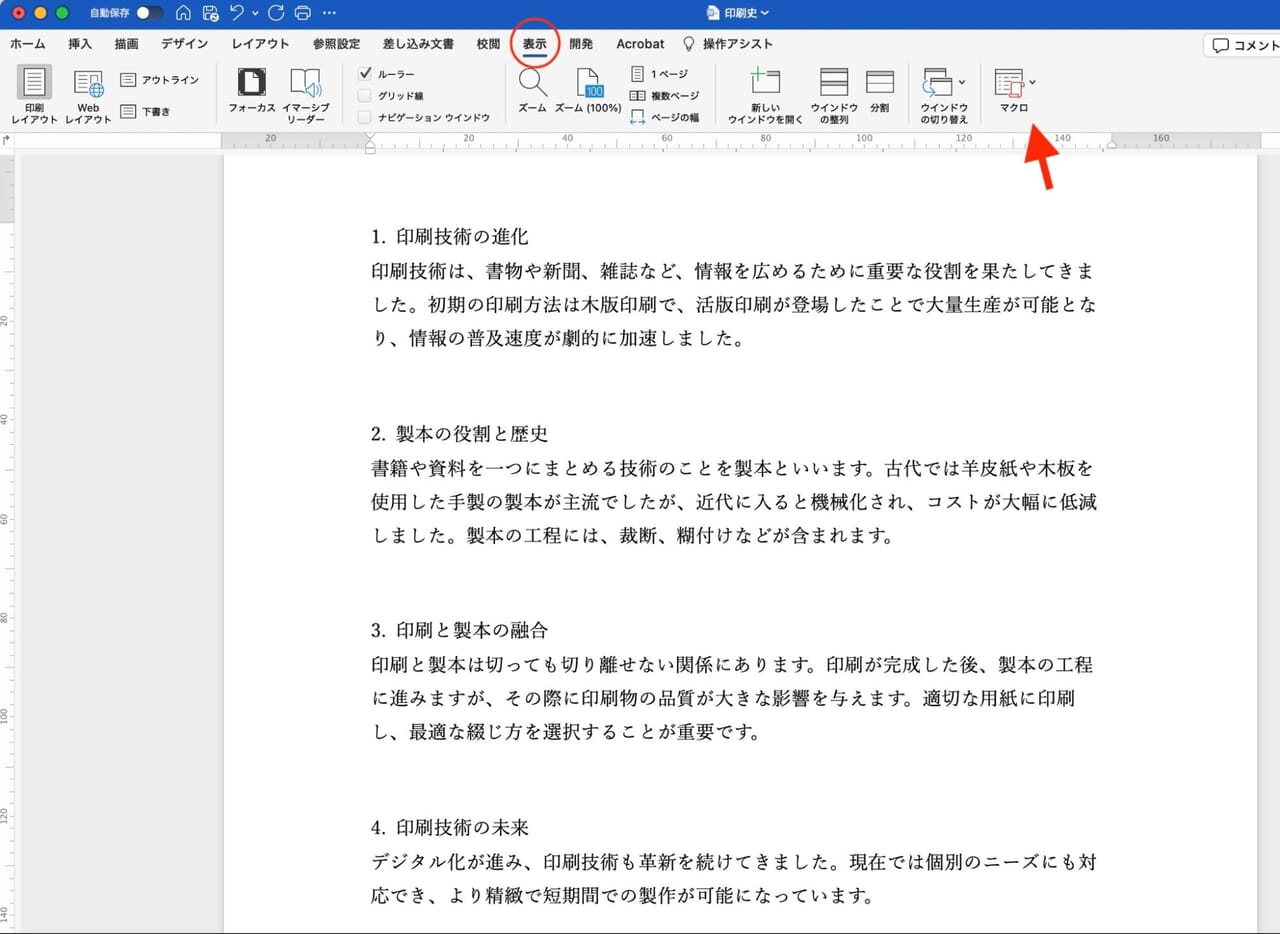Open the デザイン tab
Image resolution: width=1280 pixels, height=934 pixels.
coord(185,44)
